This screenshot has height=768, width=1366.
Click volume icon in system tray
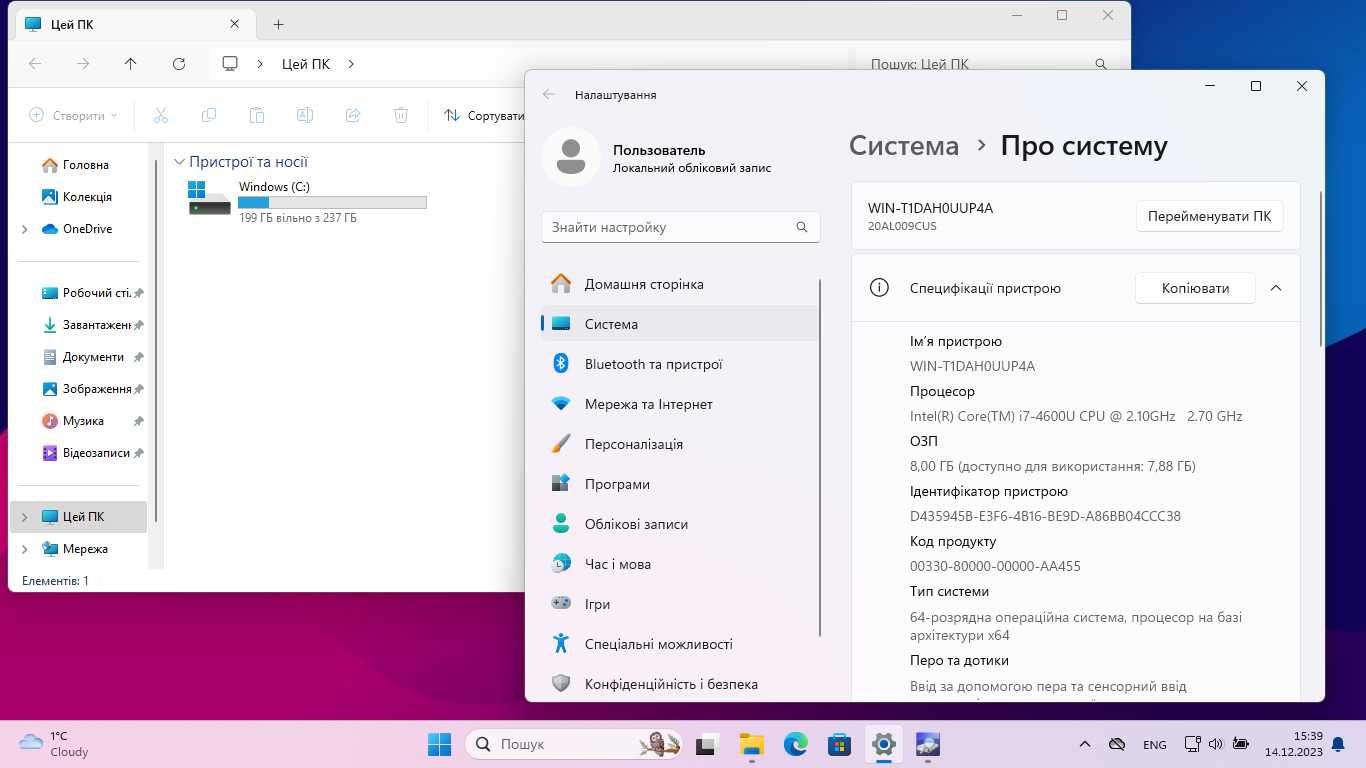[1216, 744]
